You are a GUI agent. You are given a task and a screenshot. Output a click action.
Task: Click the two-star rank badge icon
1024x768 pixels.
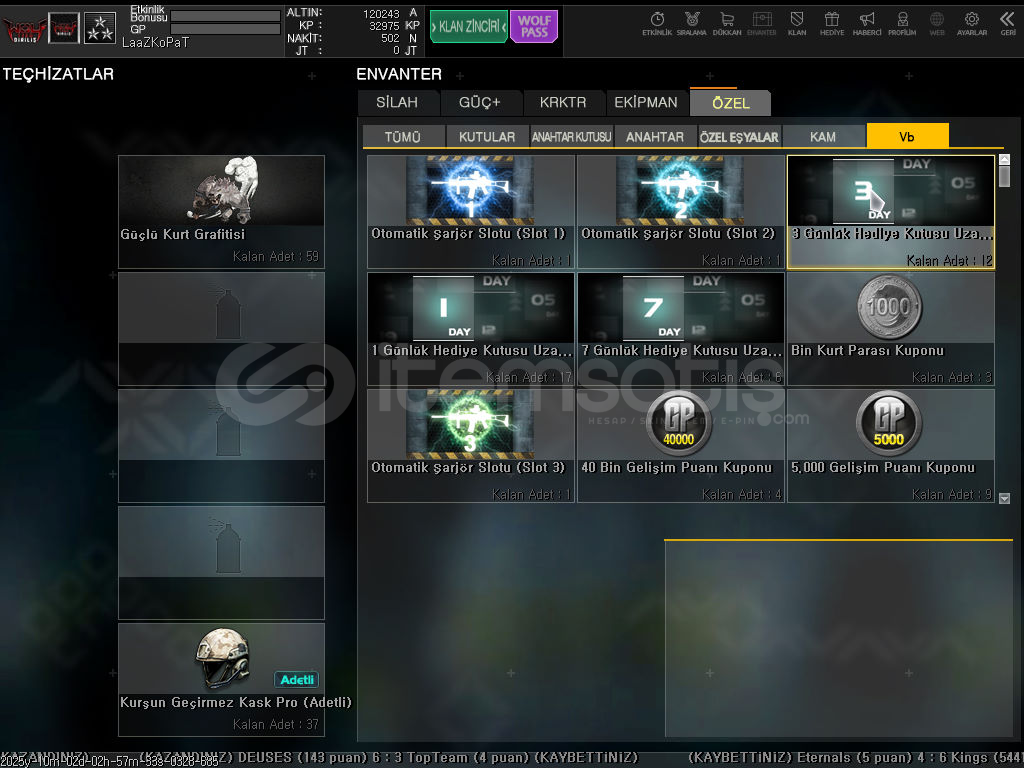pos(100,29)
